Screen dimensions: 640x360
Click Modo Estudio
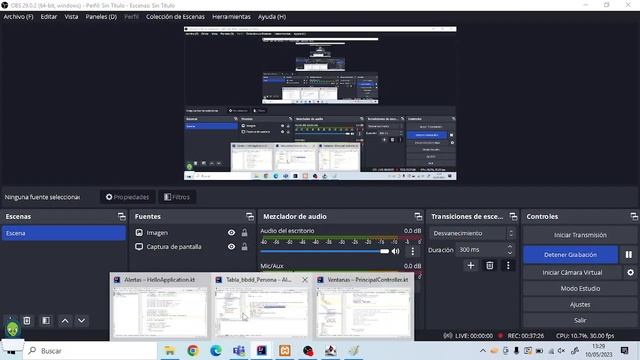pyautogui.click(x=580, y=289)
